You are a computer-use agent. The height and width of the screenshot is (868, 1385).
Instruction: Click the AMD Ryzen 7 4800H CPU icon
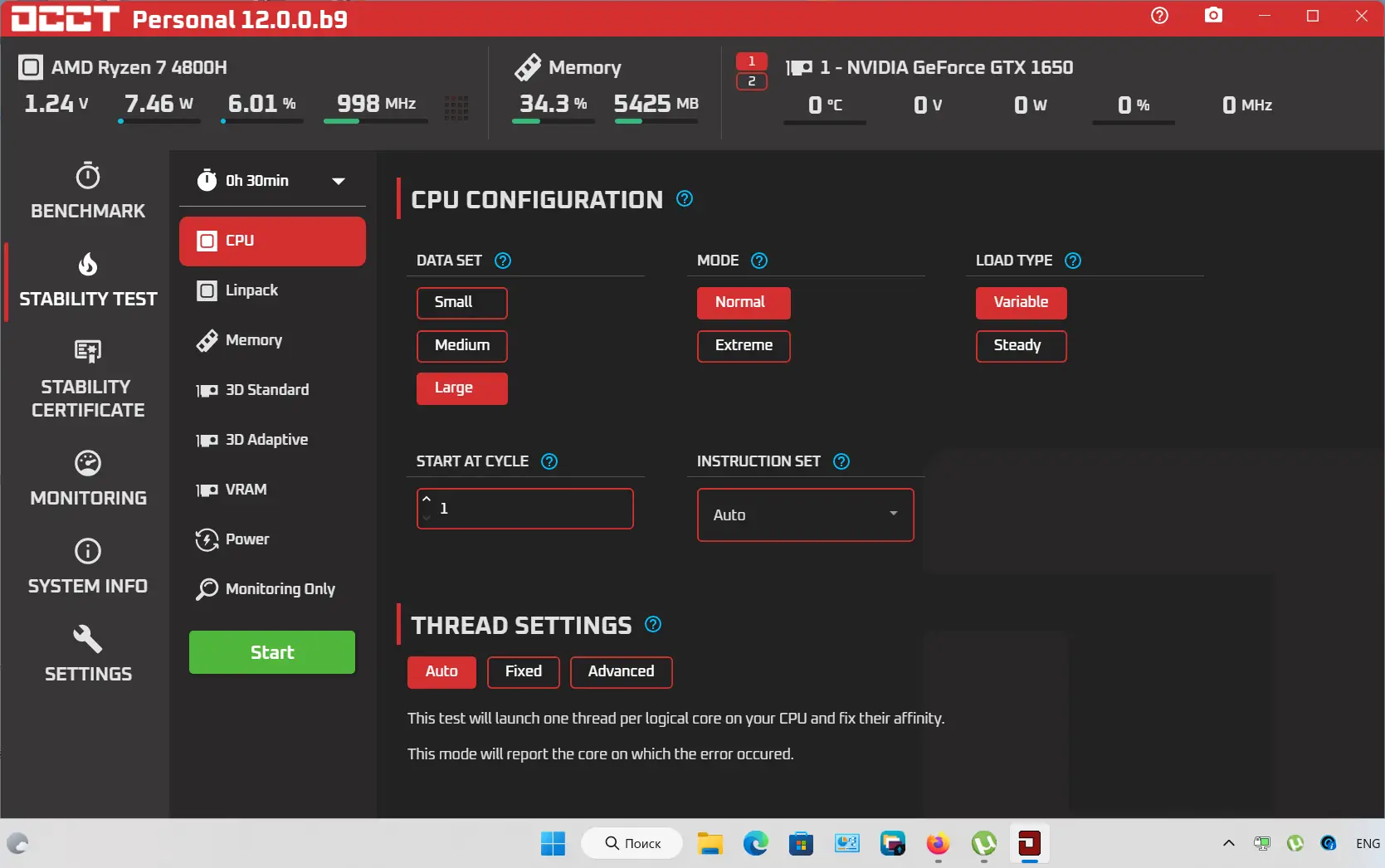coord(31,67)
